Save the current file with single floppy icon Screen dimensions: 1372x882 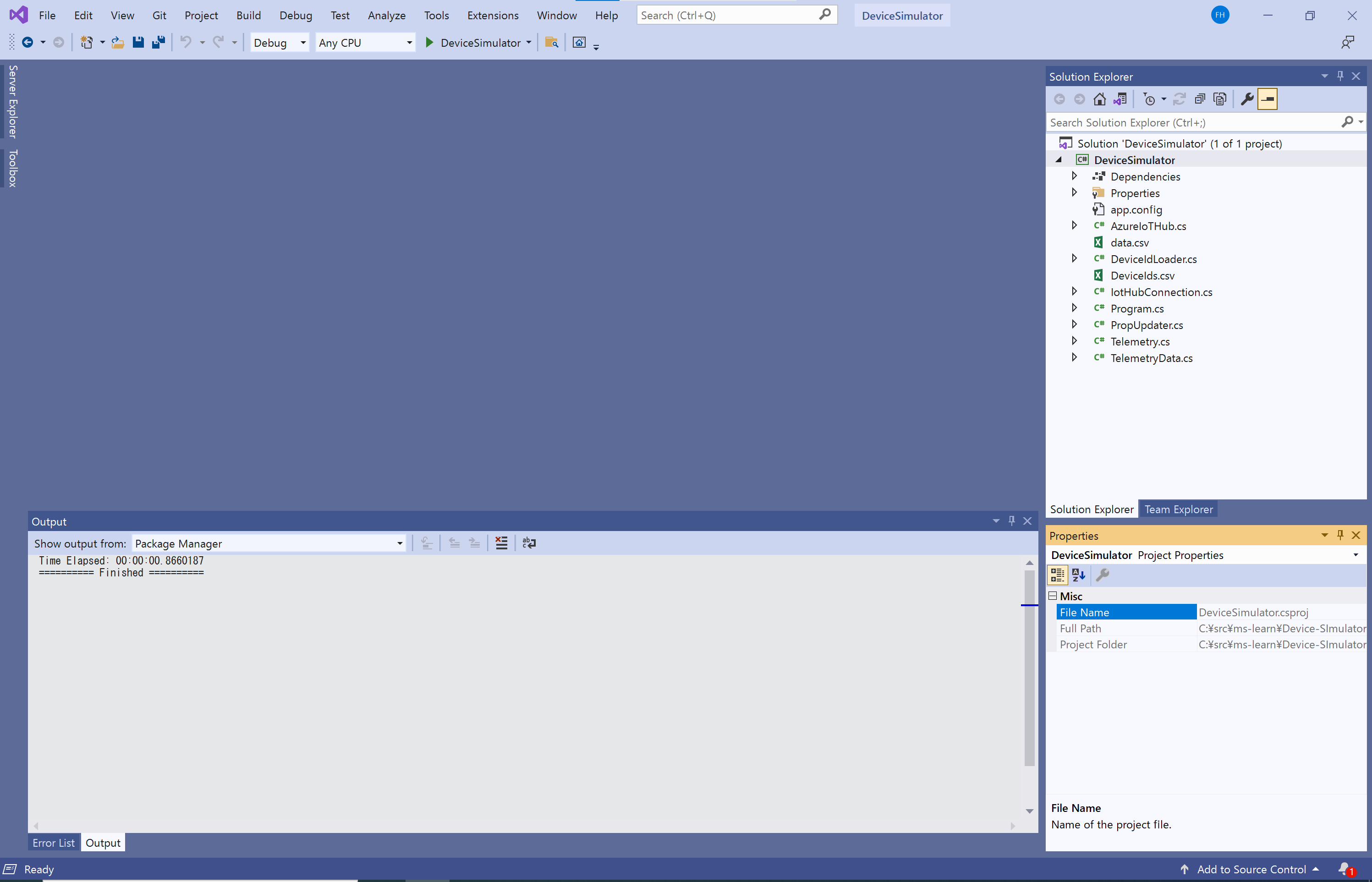coord(138,42)
